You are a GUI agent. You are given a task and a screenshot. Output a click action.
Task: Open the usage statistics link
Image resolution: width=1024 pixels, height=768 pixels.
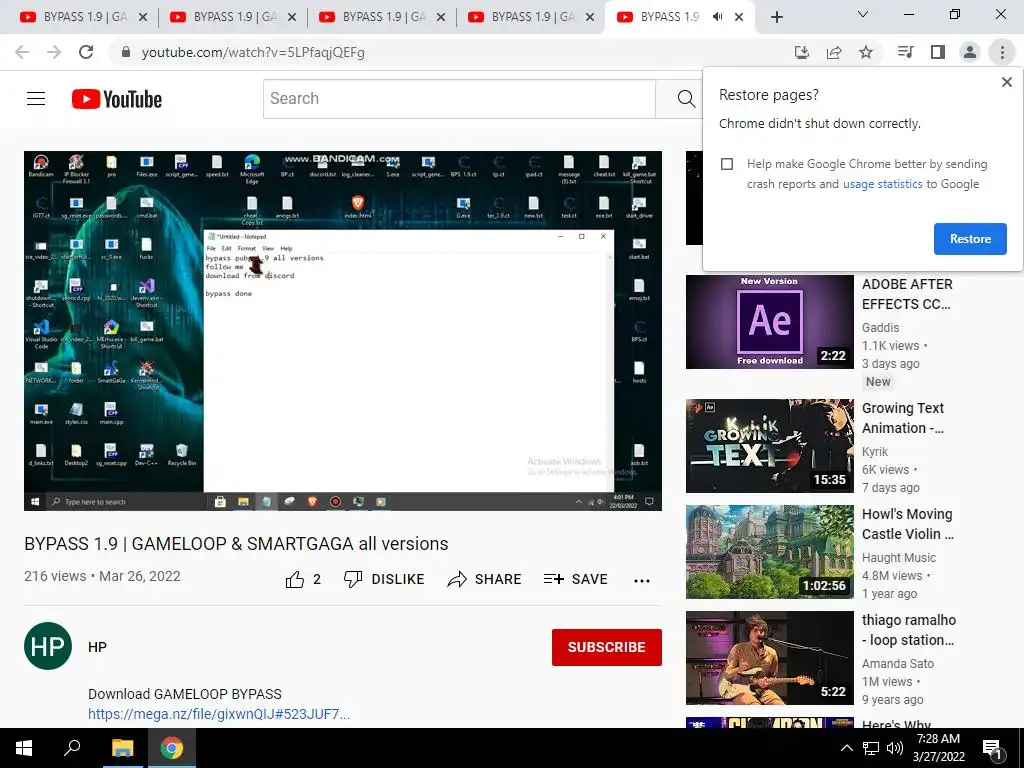coord(883,184)
